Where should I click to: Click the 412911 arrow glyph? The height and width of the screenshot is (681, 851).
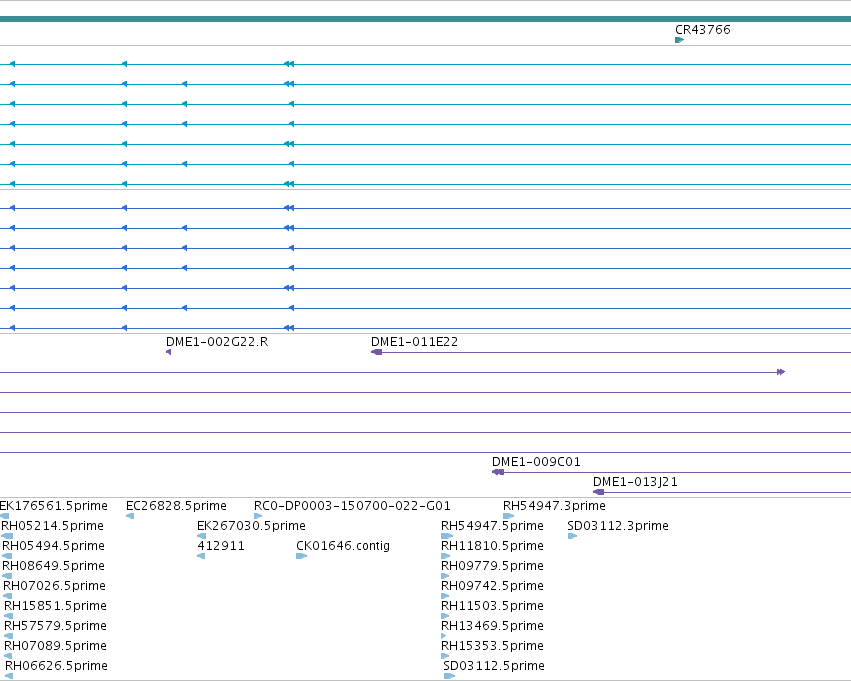tap(201, 556)
